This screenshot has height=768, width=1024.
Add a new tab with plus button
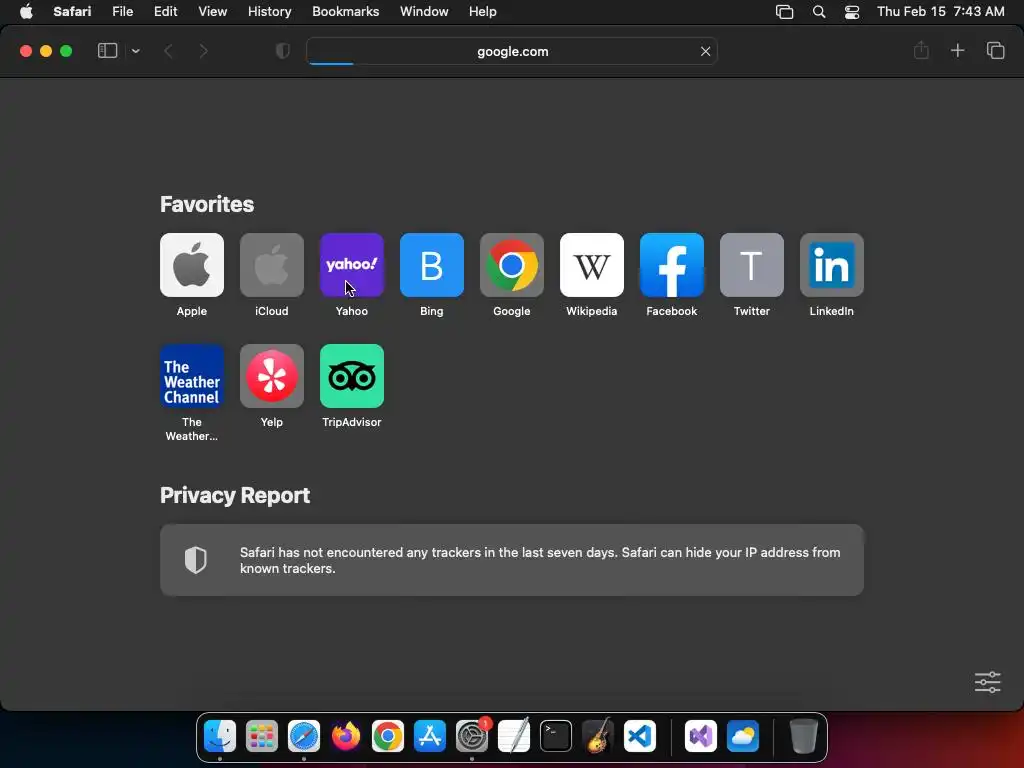[957, 50]
